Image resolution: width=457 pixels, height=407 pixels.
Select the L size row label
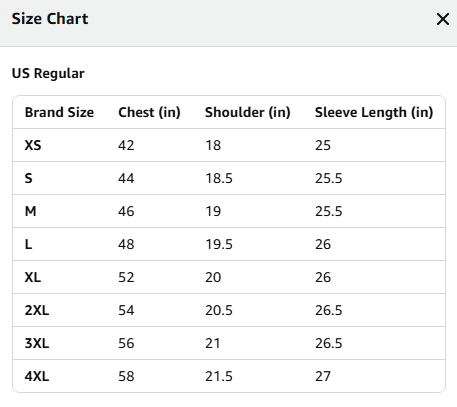(x=29, y=244)
